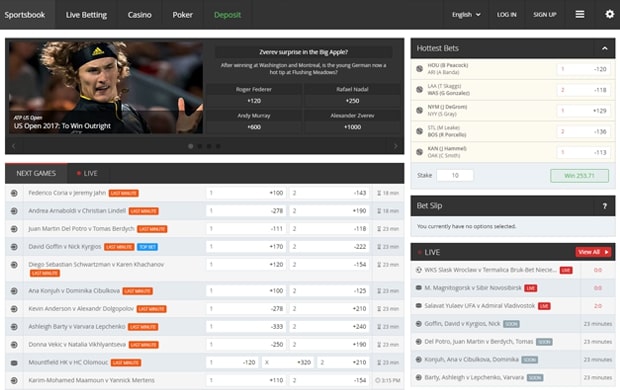620x390 pixels.
Task: Pick odds 2 +190 for Christian Lindell
Action: tap(329, 211)
